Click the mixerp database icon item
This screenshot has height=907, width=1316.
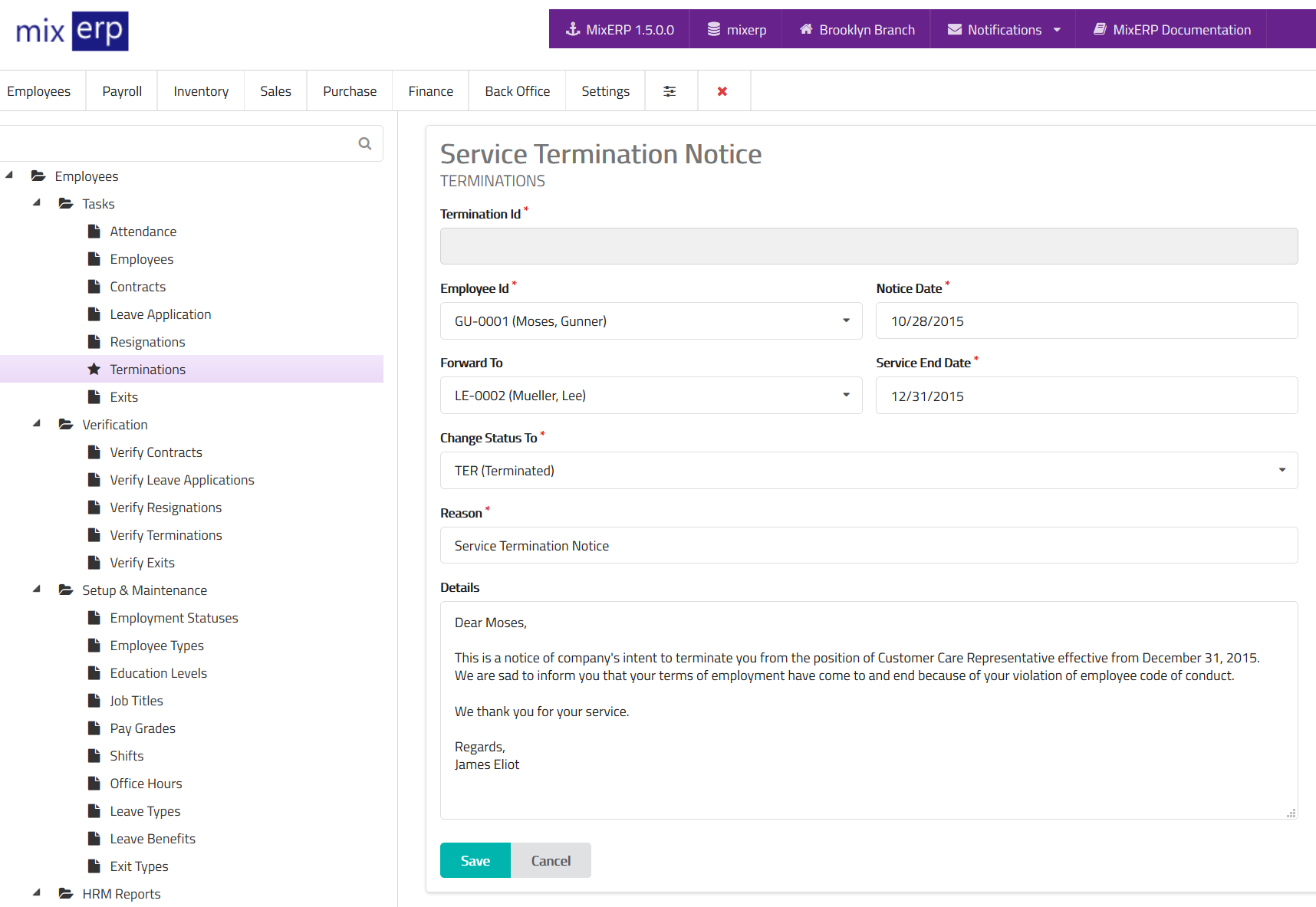(x=736, y=30)
